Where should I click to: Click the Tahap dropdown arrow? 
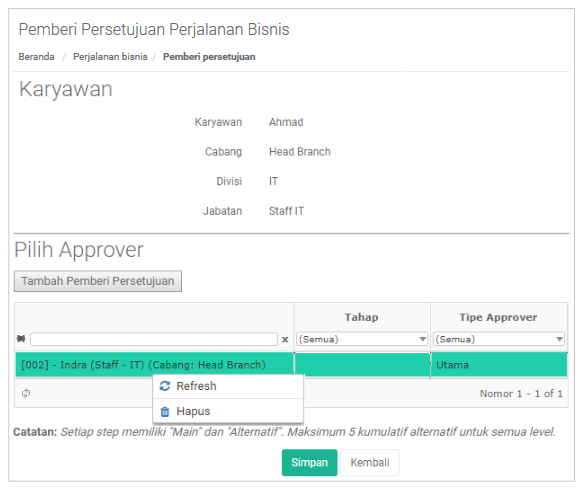coord(422,339)
